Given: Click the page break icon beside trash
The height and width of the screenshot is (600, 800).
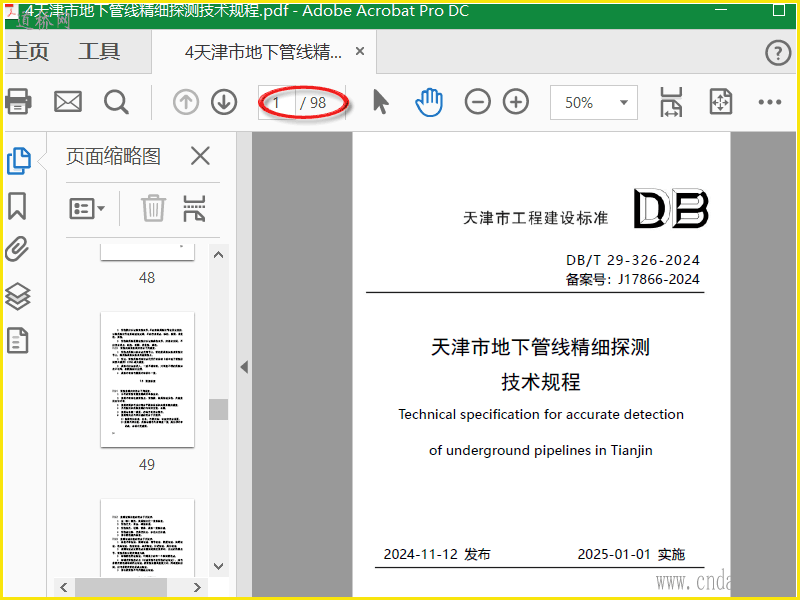Looking at the screenshot, I should [194, 208].
